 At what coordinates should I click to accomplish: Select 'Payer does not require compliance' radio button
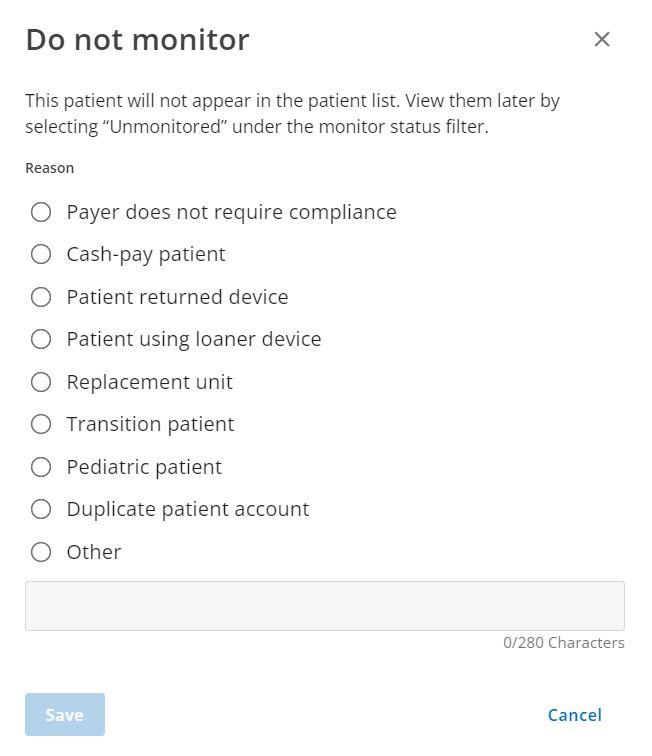coord(41,212)
